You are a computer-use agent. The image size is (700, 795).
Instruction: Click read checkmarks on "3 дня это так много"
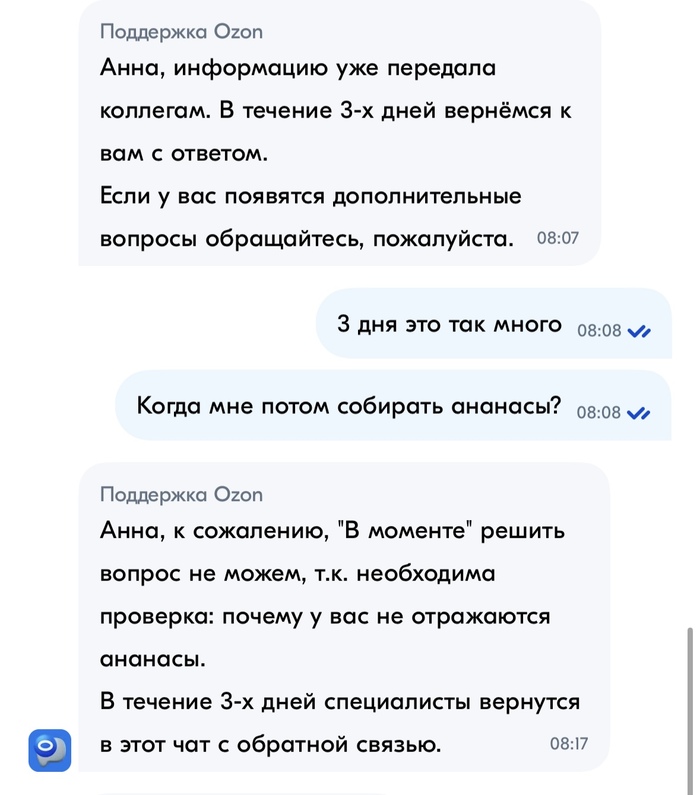click(638, 332)
